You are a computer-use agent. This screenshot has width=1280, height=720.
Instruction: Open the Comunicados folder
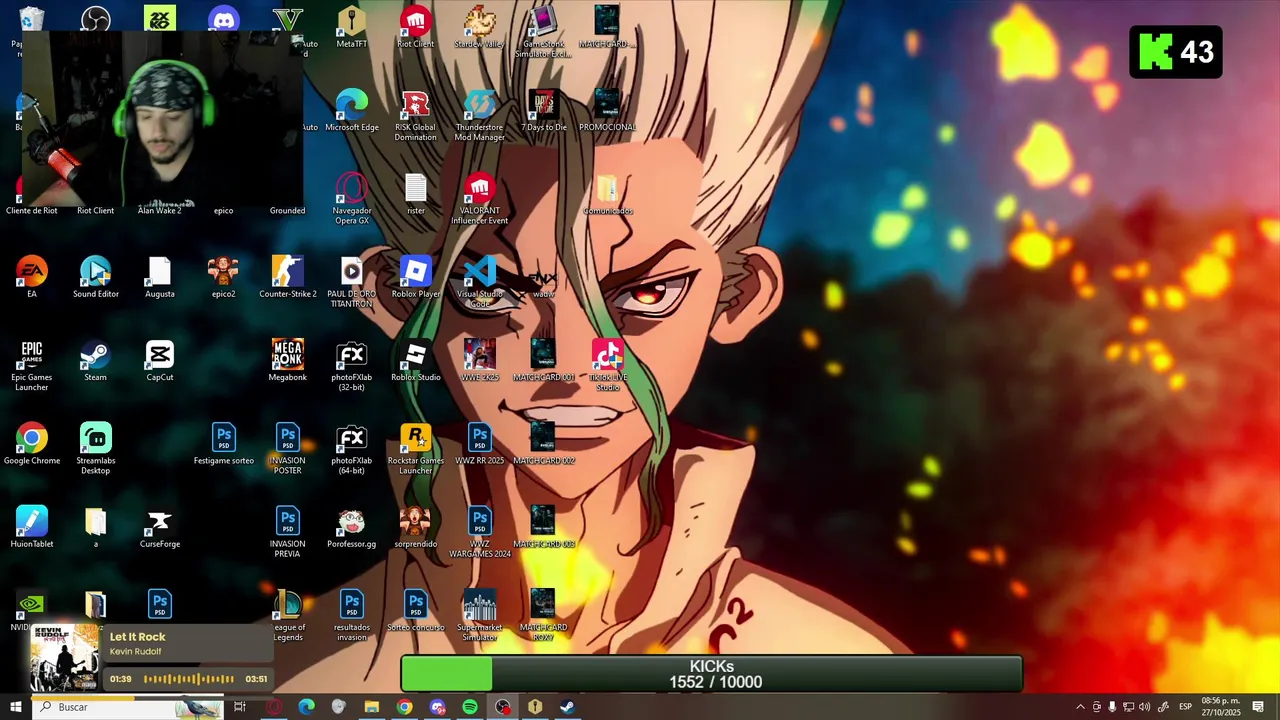[607, 194]
